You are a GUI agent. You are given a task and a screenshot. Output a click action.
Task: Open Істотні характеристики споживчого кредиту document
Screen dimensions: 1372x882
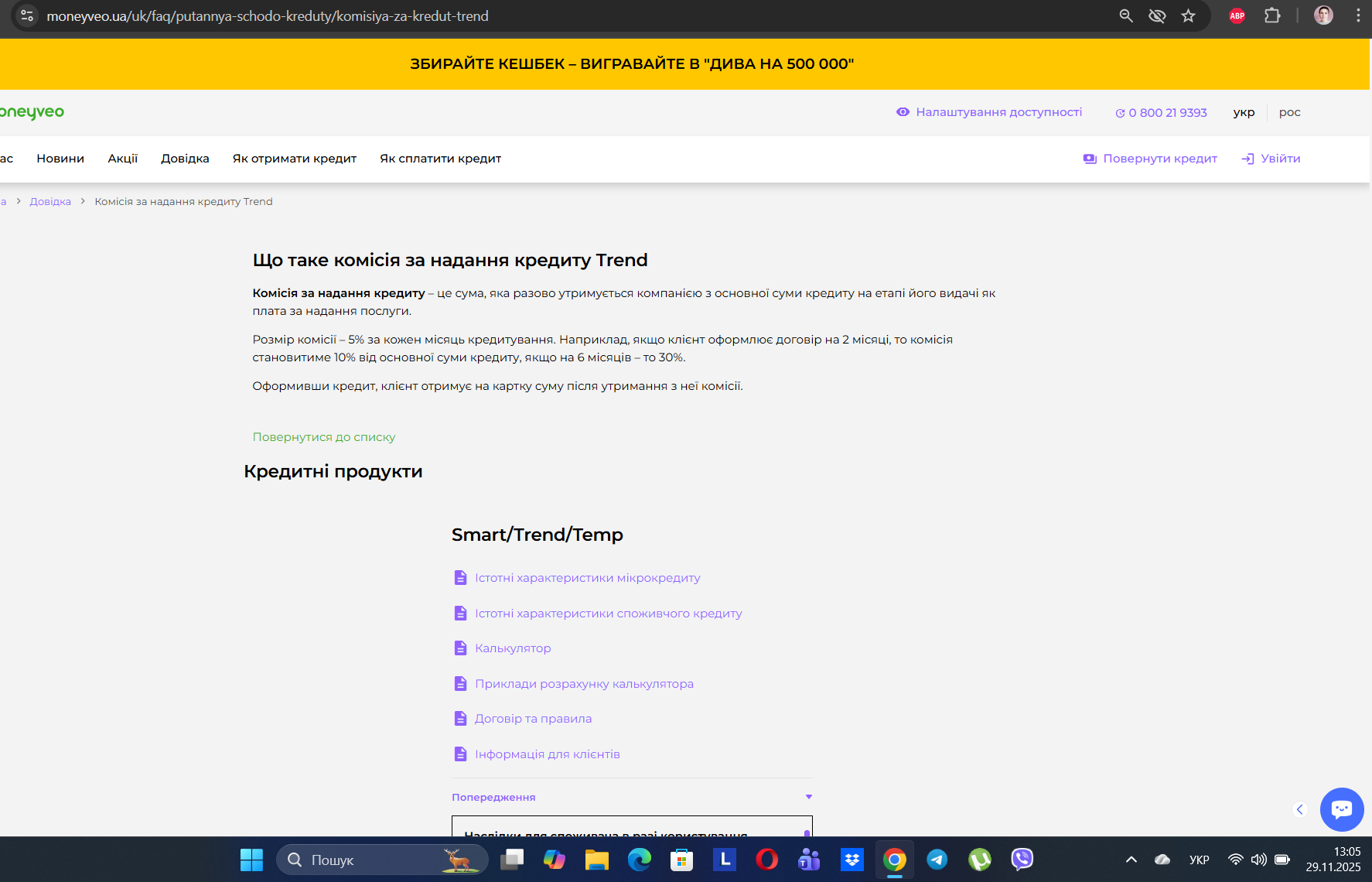click(597, 614)
